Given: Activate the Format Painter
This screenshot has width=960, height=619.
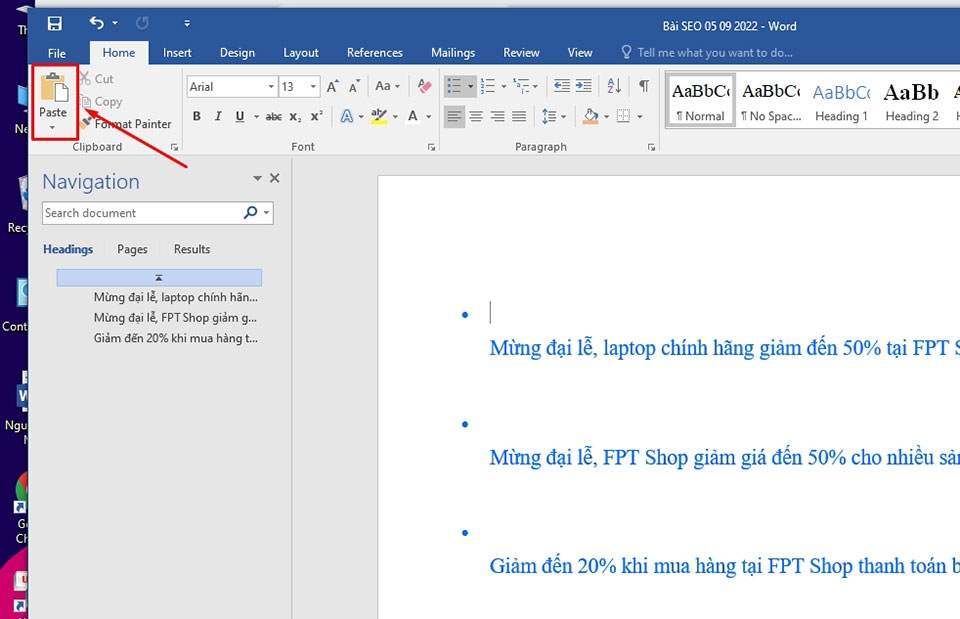Looking at the screenshot, I should [126, 124].
